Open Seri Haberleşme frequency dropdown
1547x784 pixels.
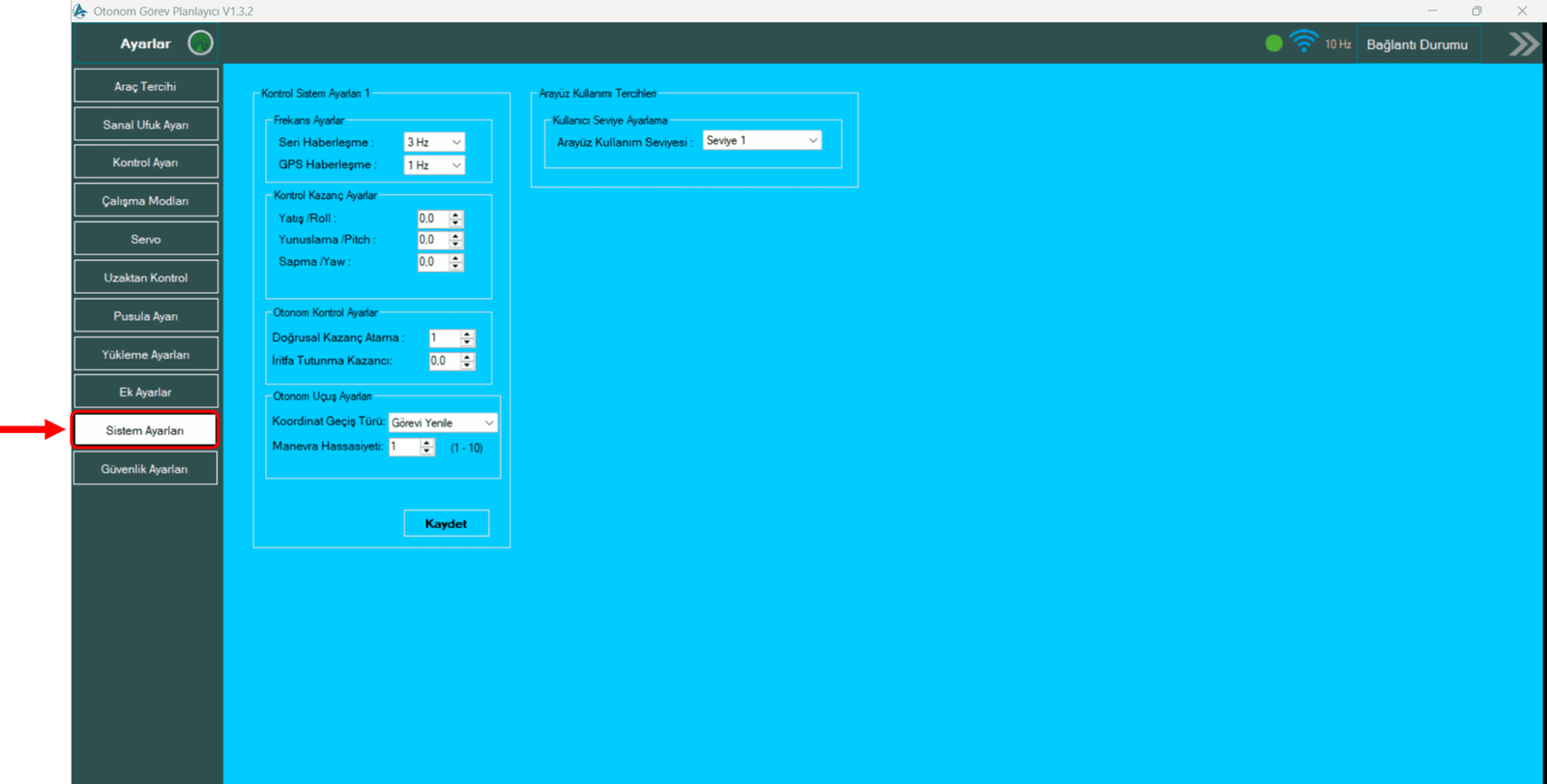434,142
